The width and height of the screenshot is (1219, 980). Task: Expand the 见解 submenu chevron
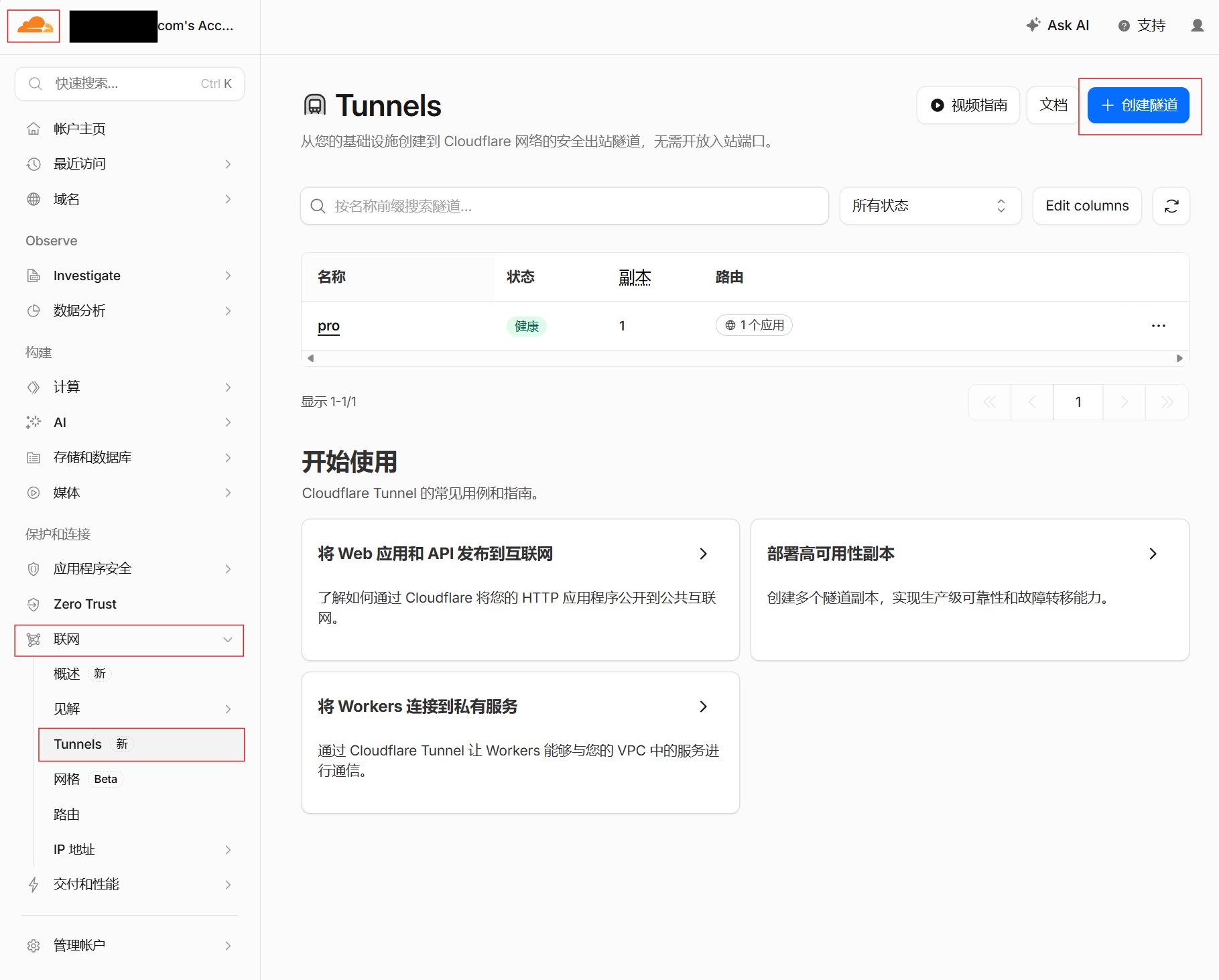point(228,709)
